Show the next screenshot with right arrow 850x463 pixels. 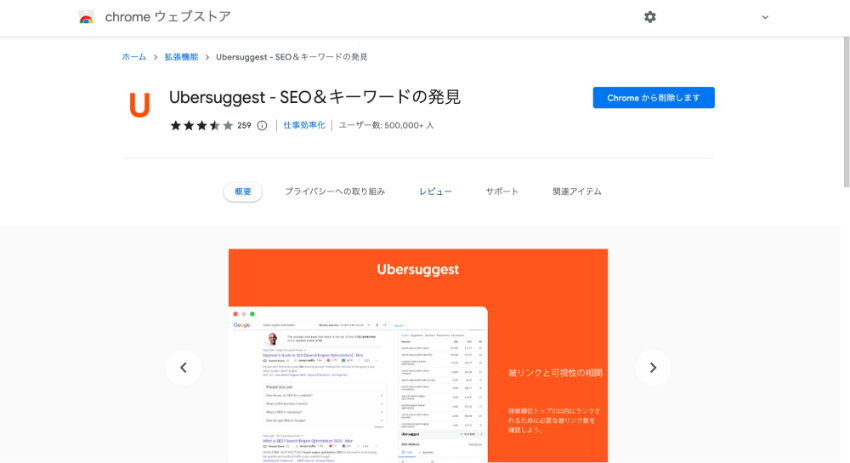coord(653,368)
